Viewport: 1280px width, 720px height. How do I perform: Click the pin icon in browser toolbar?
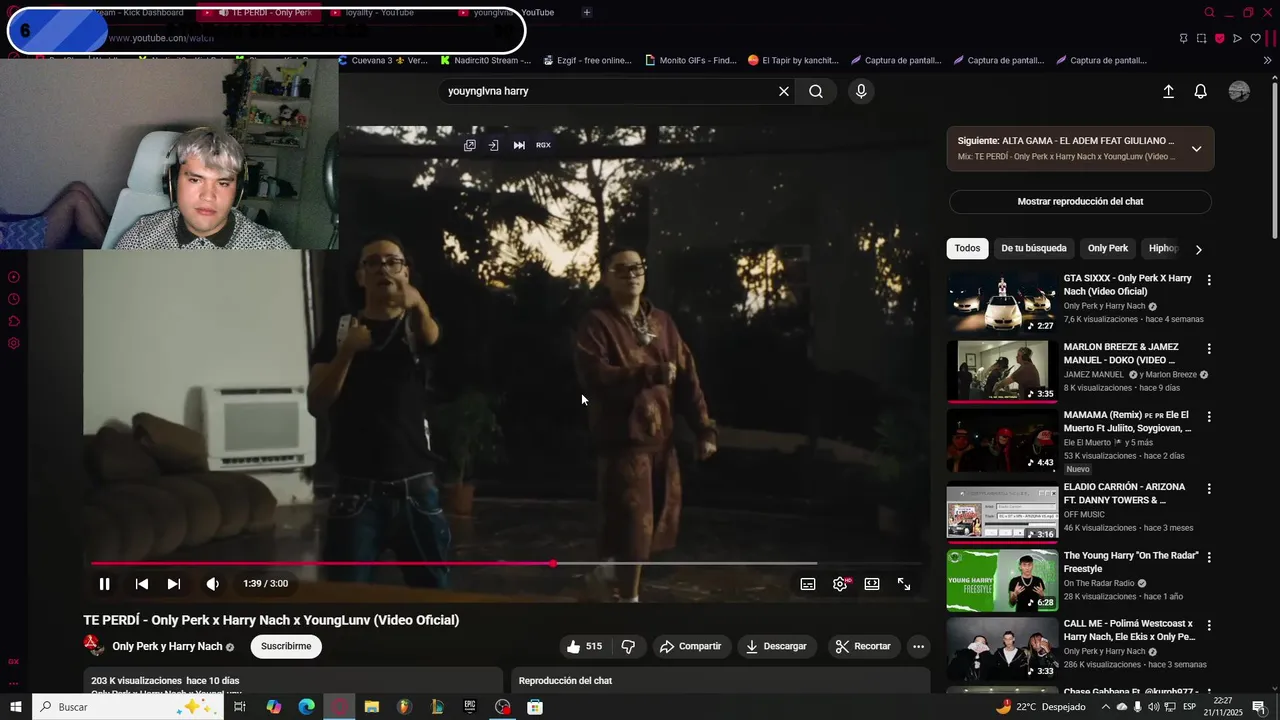(x=1183, y=38)
